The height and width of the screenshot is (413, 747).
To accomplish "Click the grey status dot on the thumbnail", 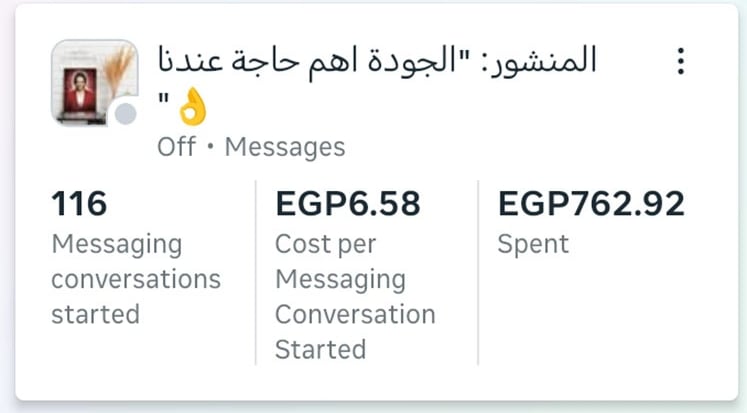I will [125, 114].
